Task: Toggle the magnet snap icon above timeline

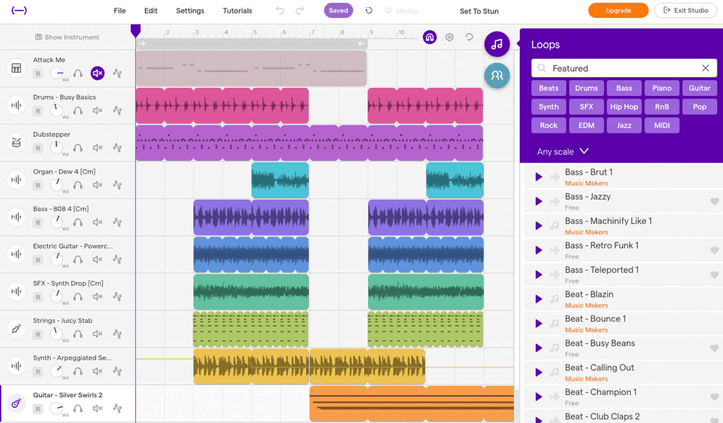Action: 430,37
